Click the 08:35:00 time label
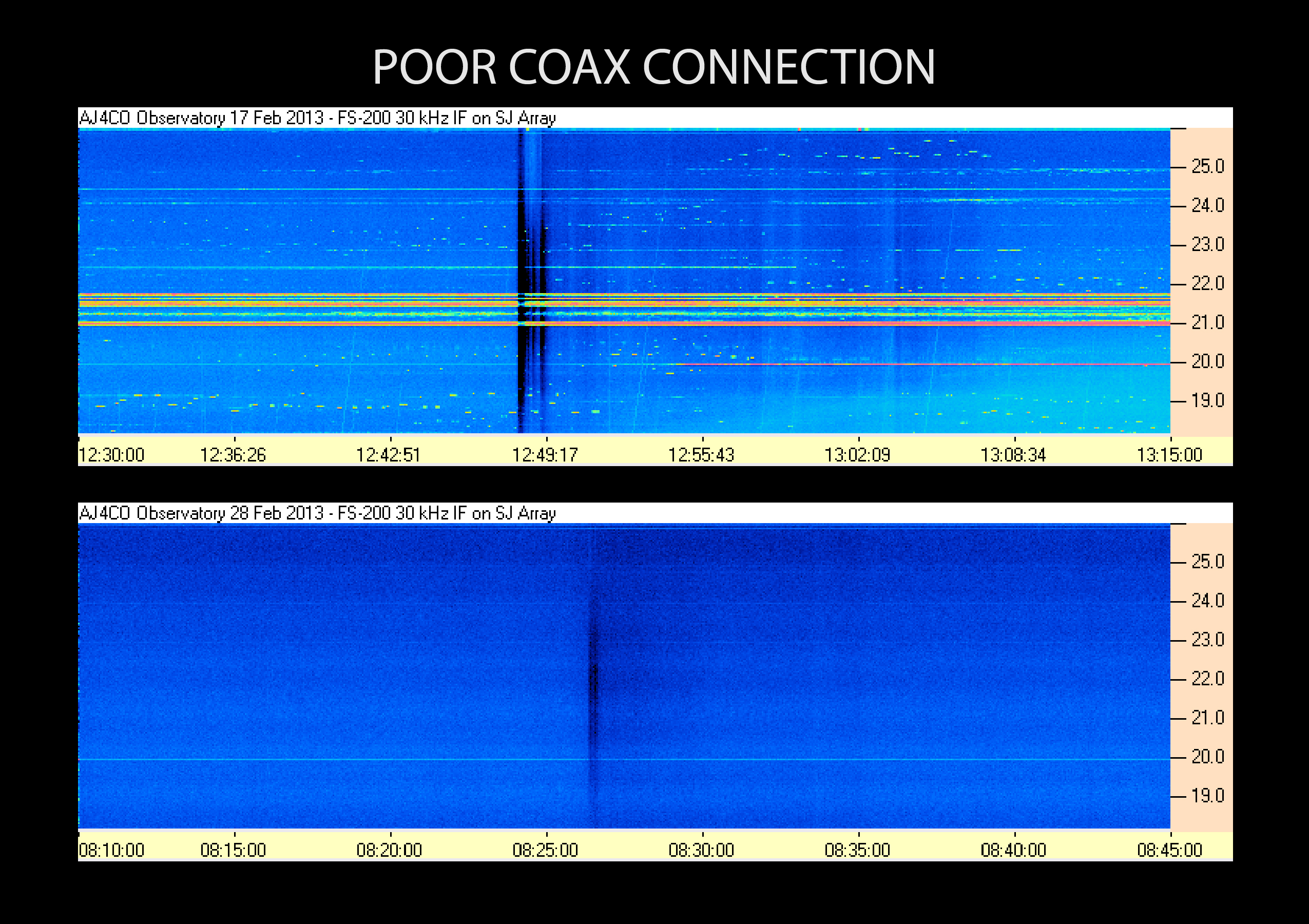Image resolution: width=1309 pixels, height=924 pixels. click(x=857, y=850)
